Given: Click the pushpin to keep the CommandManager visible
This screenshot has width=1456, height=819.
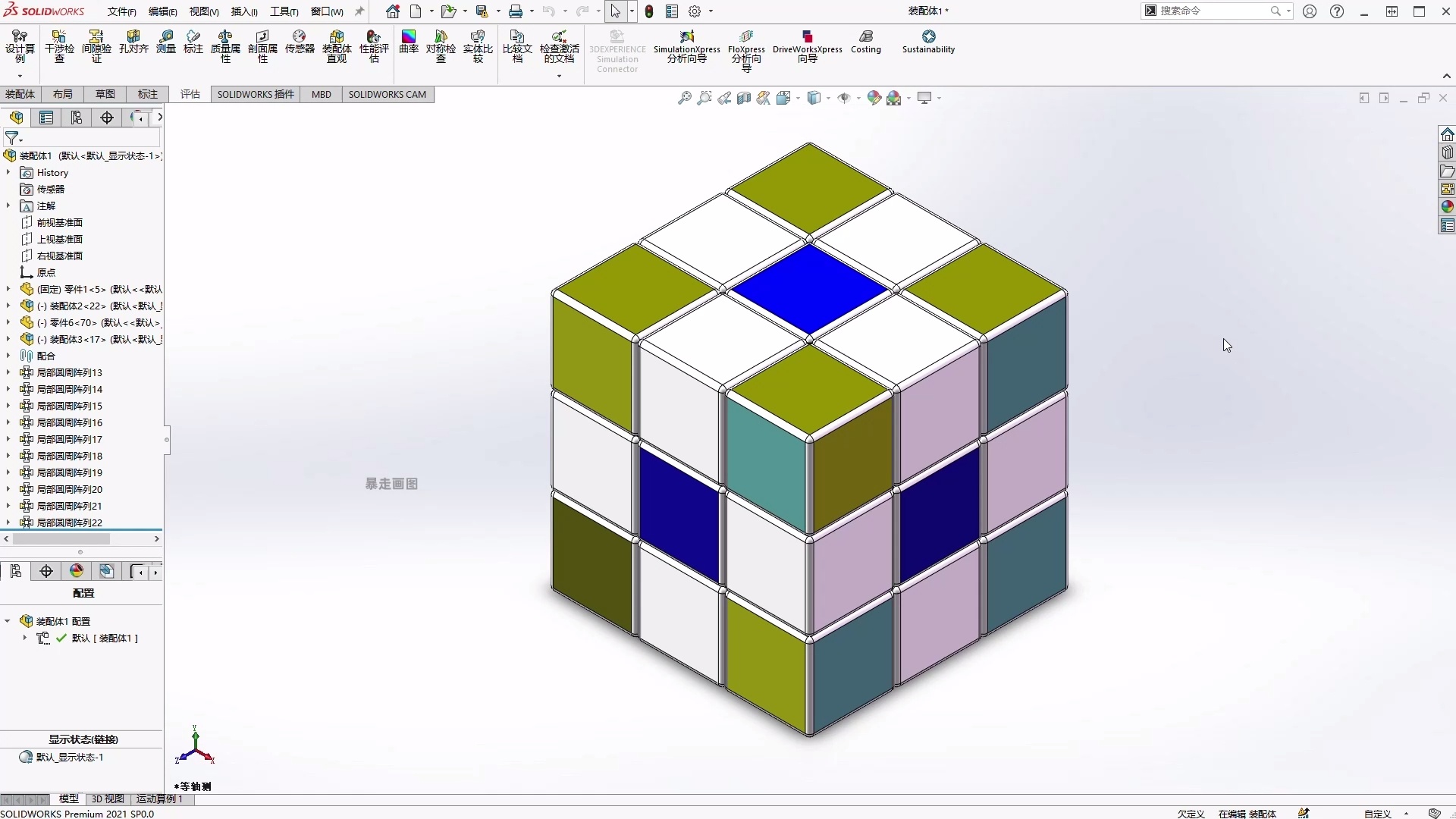Looking at the screenshot, I should click(359, 11).
